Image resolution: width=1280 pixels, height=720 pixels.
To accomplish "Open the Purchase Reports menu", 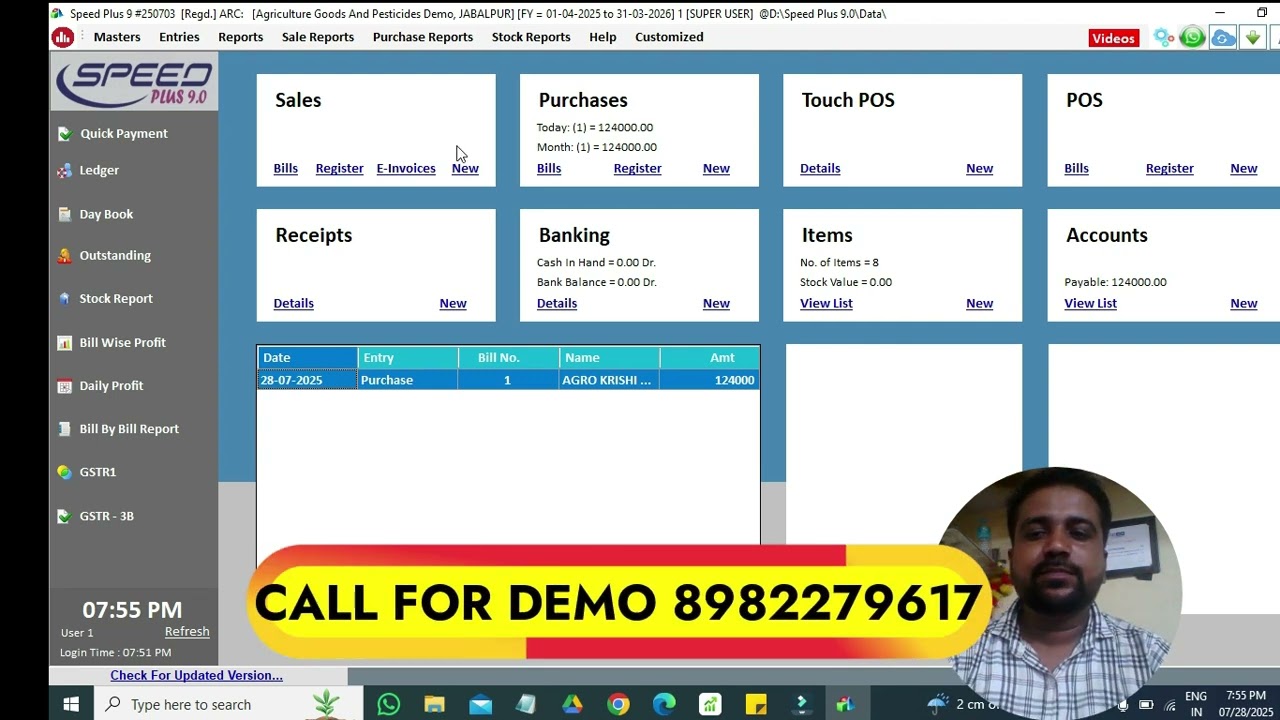I will (423, 37).
